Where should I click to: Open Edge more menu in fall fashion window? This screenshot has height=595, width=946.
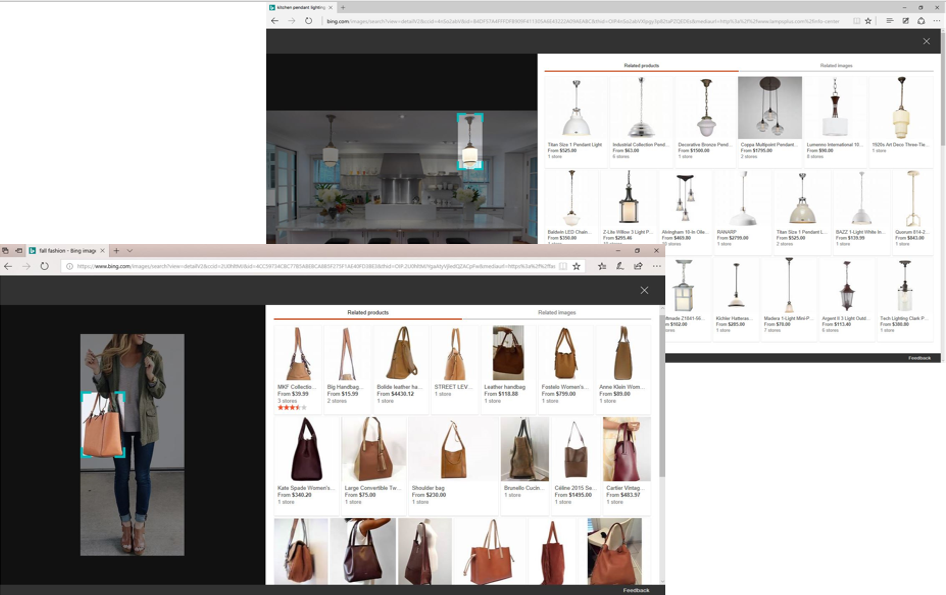click(x=656, y=266)
